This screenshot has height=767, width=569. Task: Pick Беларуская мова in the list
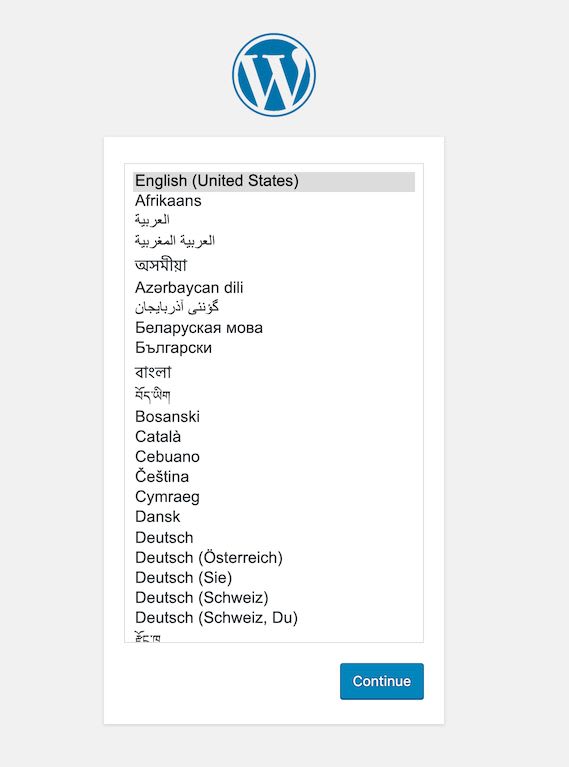tap(273, 328)
